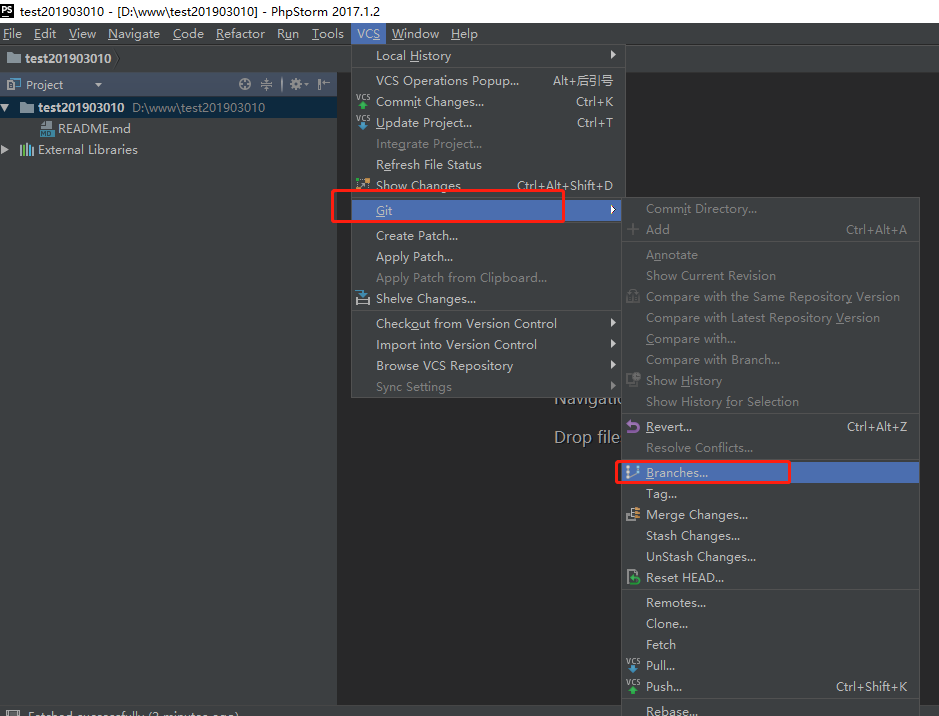This screenshot has width=939, height=716.
Task: Open the Project panel gear settings icon
Action: 298,84
